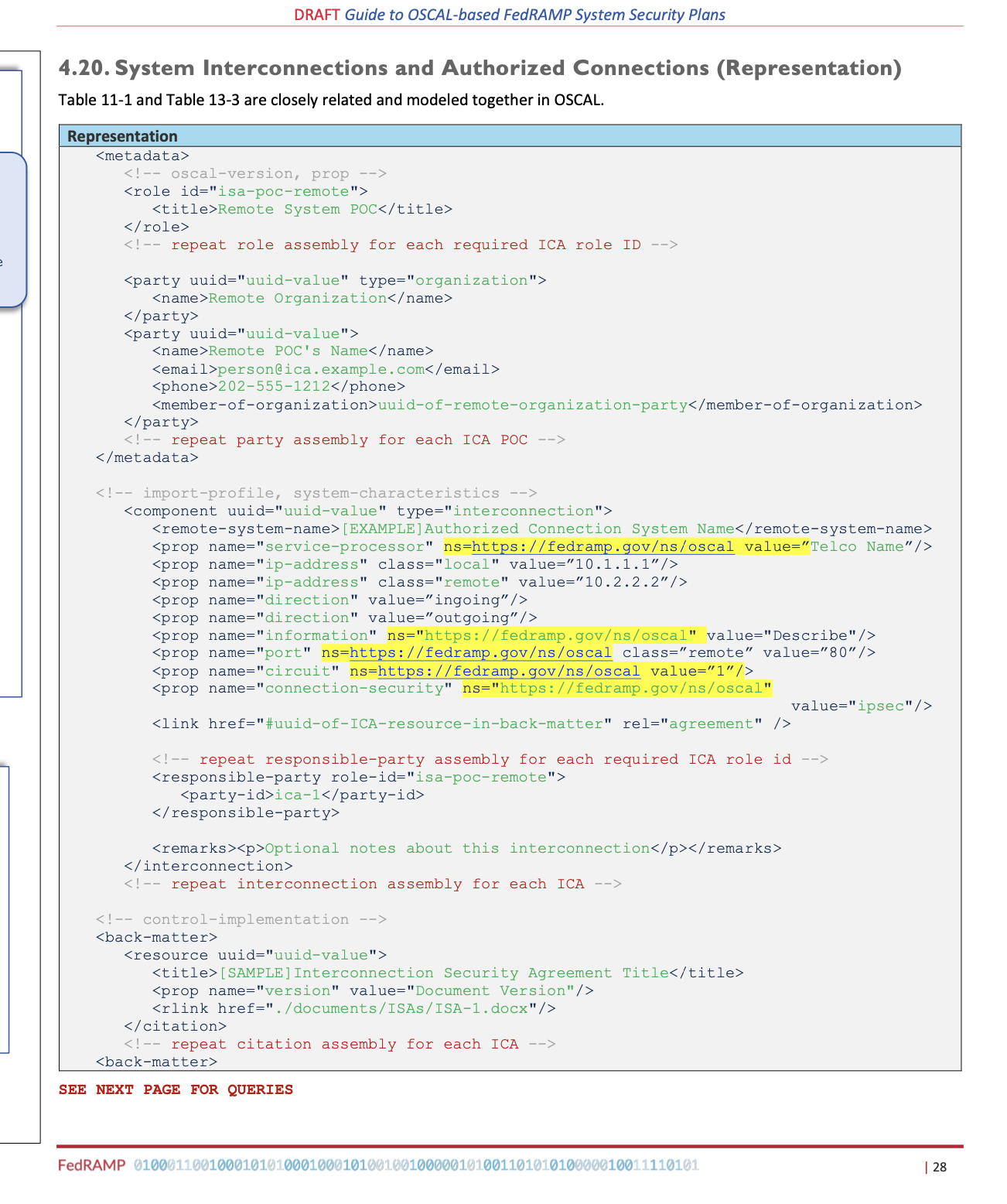Click the email person@ica.example.com
This screenshot has width=1007, height=1204.
(321, 369)
